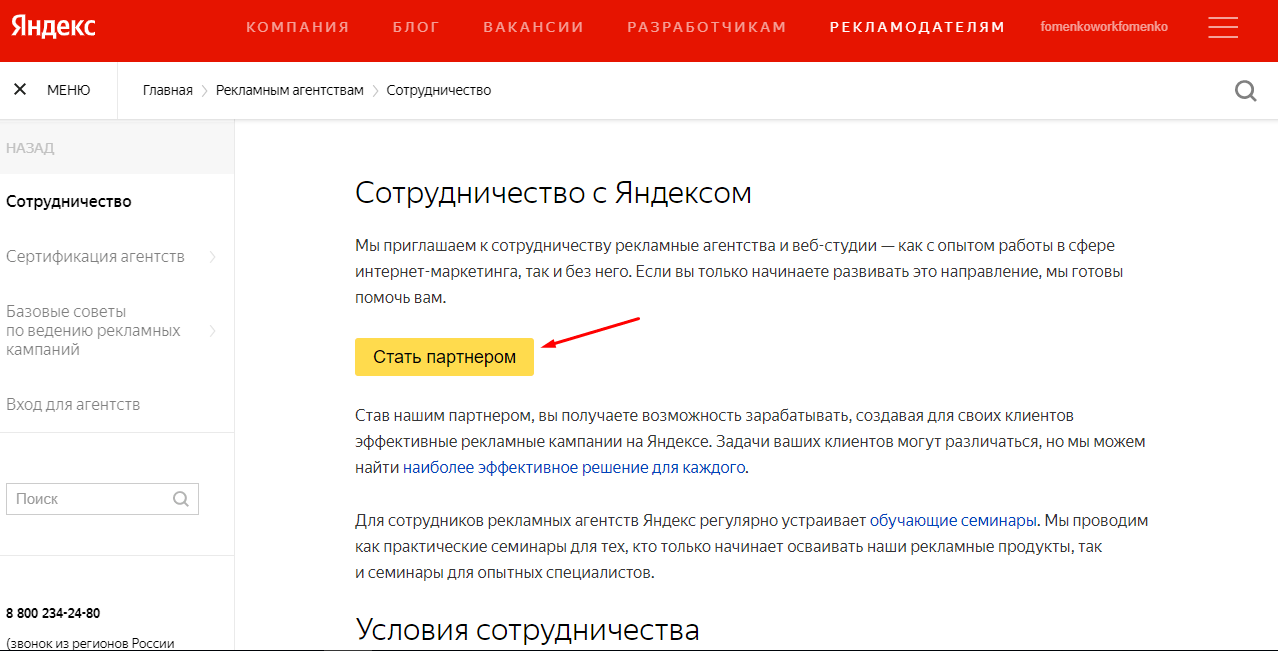Expand Базовые советы по ведению chevron
The image size is (1278, 651).
212,331
